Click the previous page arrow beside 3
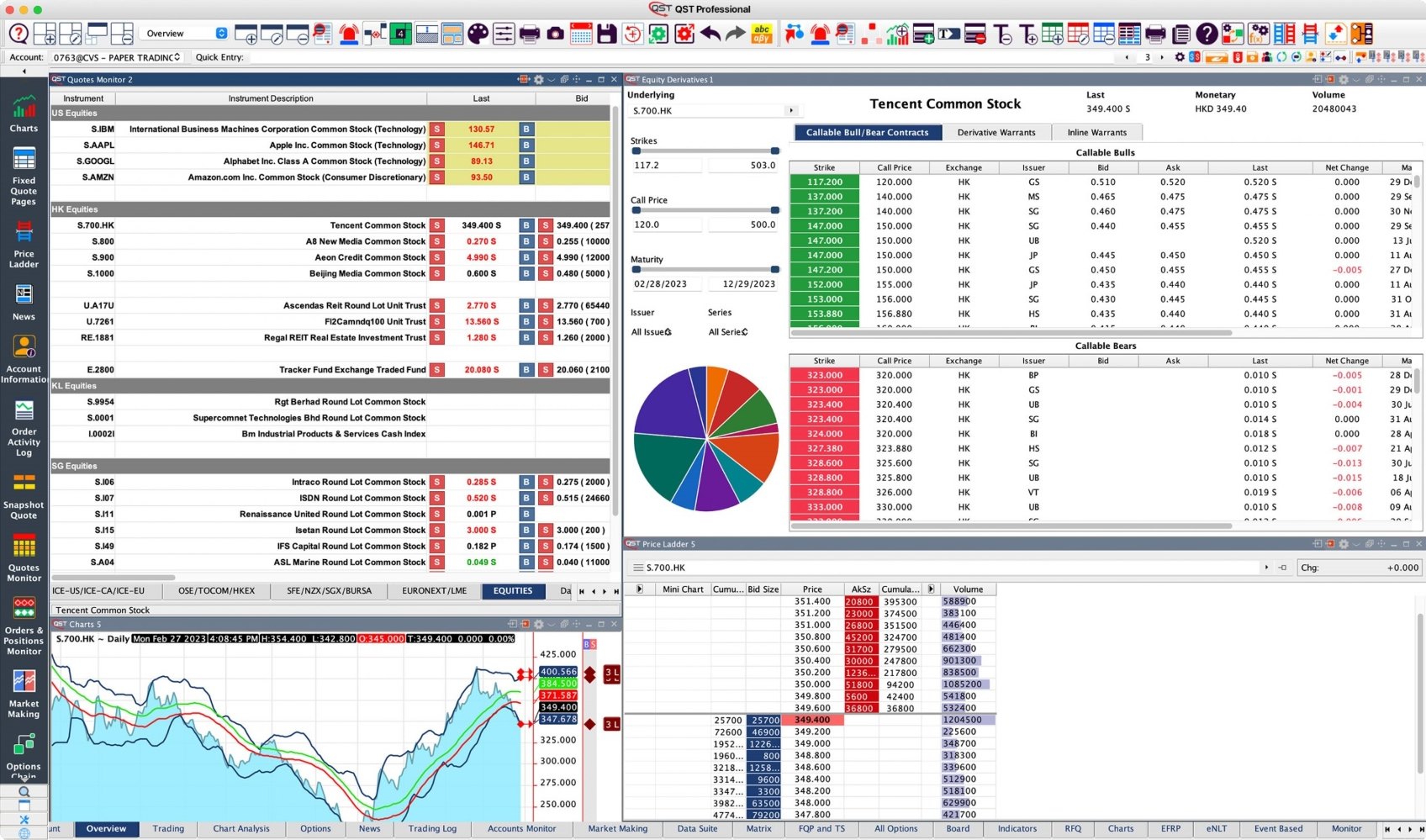The width and height of the screenshot is (1426, 840). tap(1127, 57)
